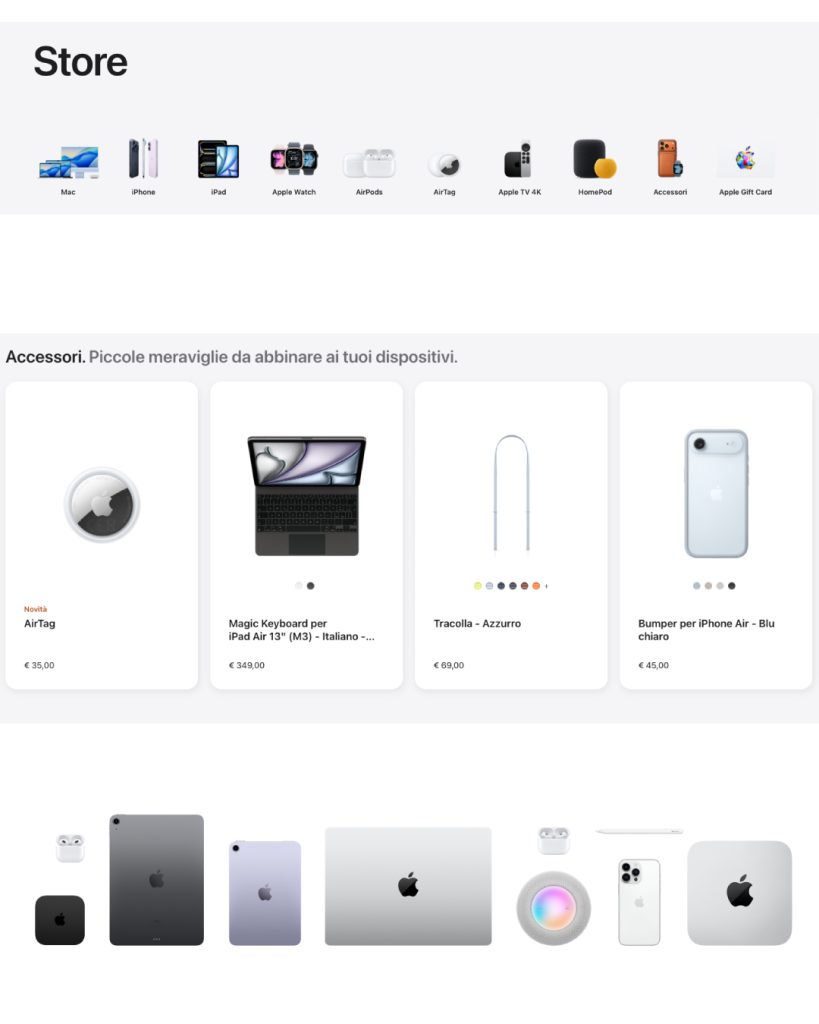
Task: Choose the yellow Tracolla color swatch
Action: coord(477,586)
